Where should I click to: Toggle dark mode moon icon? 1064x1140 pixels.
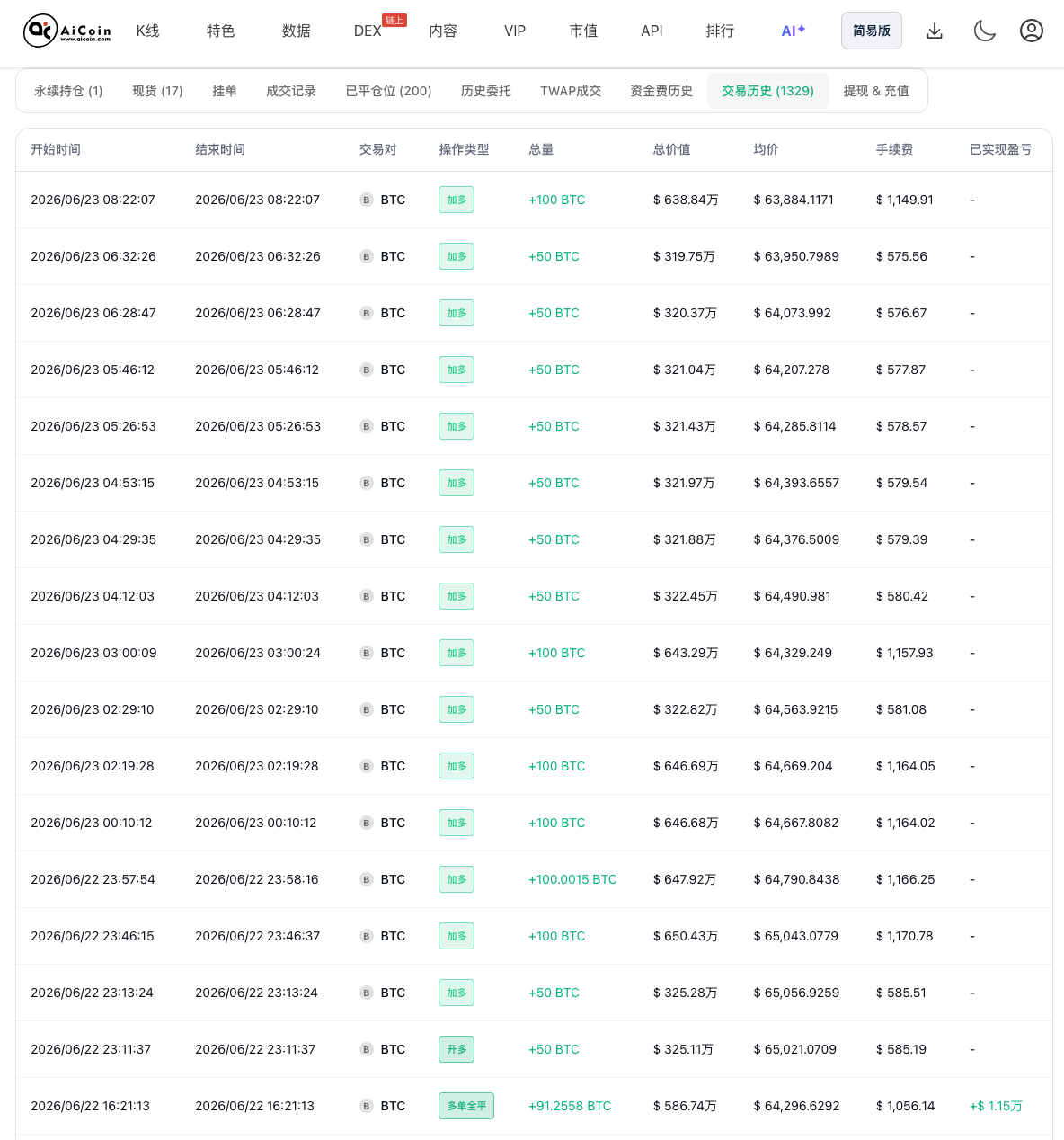pyautogui.click(x=985, y=31)
